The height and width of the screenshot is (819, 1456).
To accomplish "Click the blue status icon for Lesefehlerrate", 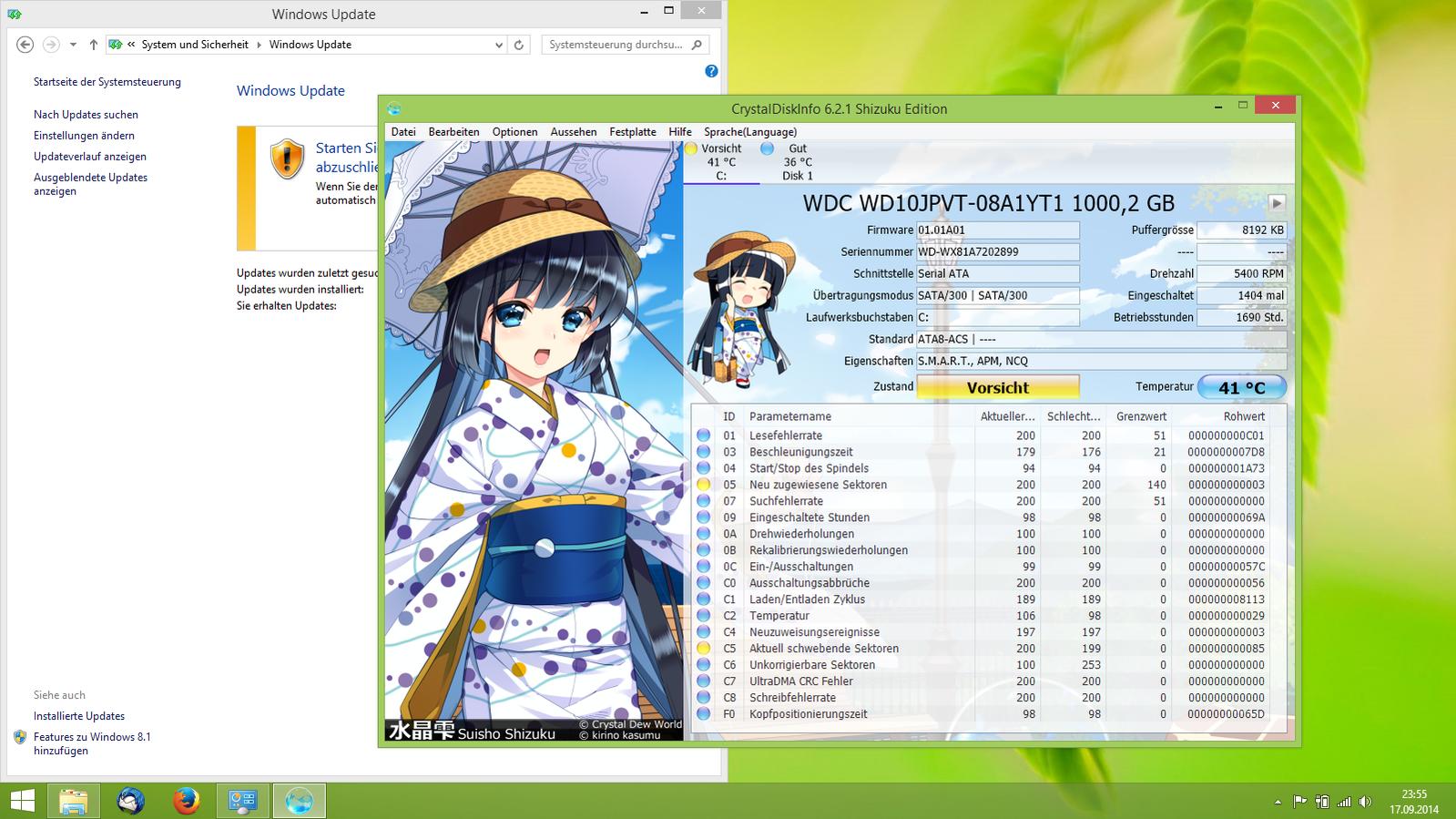I will click(703, 435).
